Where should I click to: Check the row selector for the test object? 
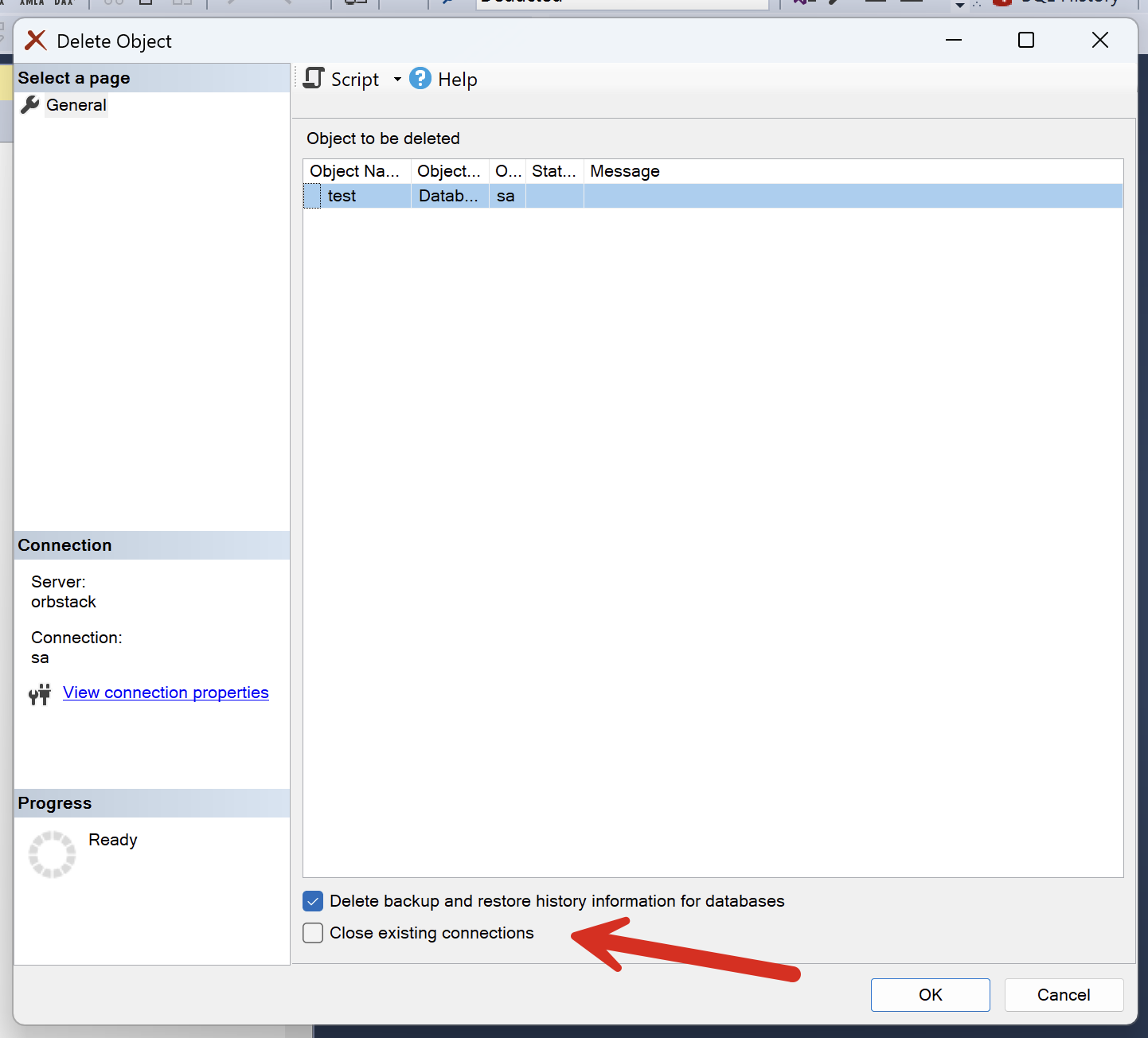(312, 196)
